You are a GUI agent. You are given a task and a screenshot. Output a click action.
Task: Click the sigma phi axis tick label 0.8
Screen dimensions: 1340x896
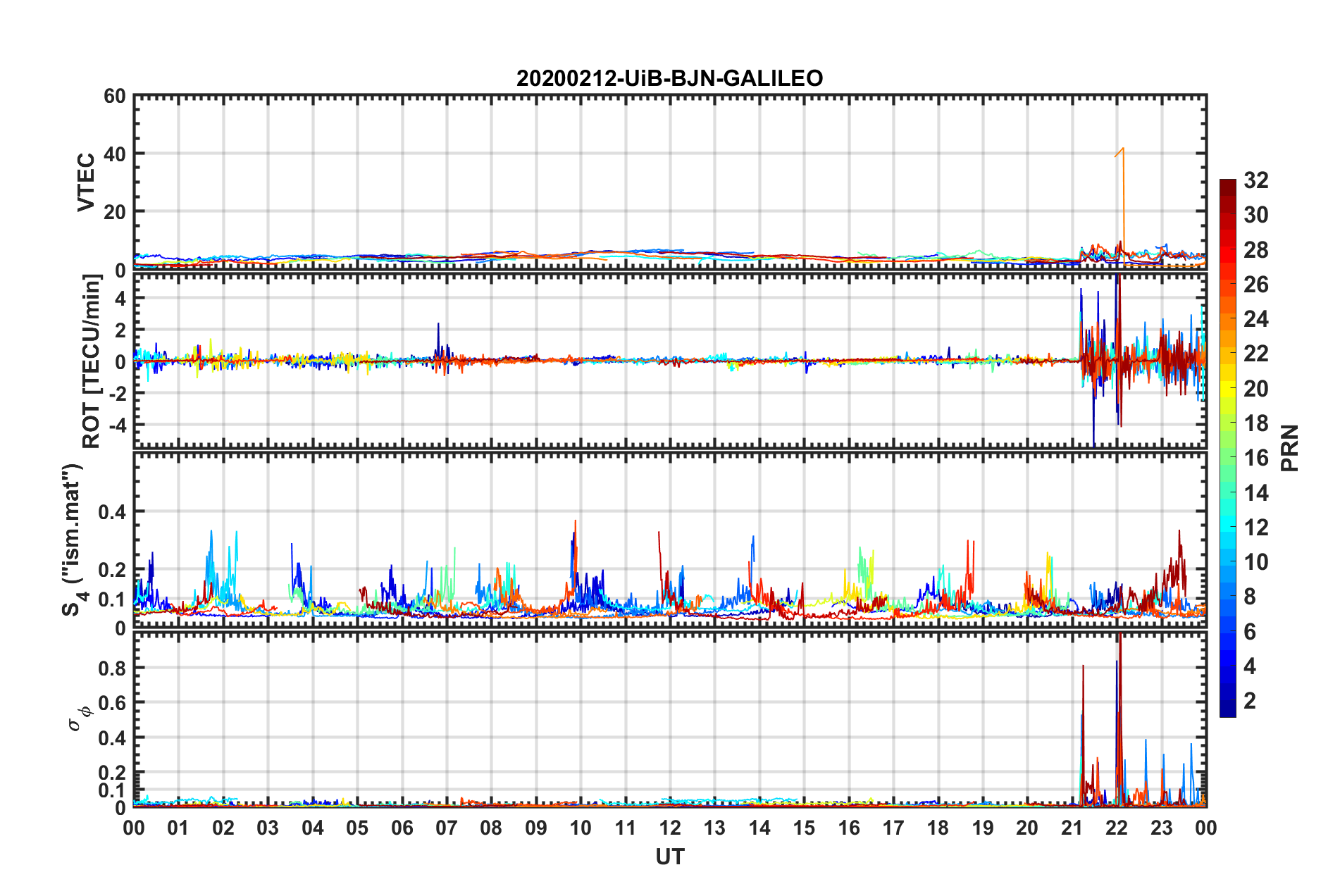point(112,668)
